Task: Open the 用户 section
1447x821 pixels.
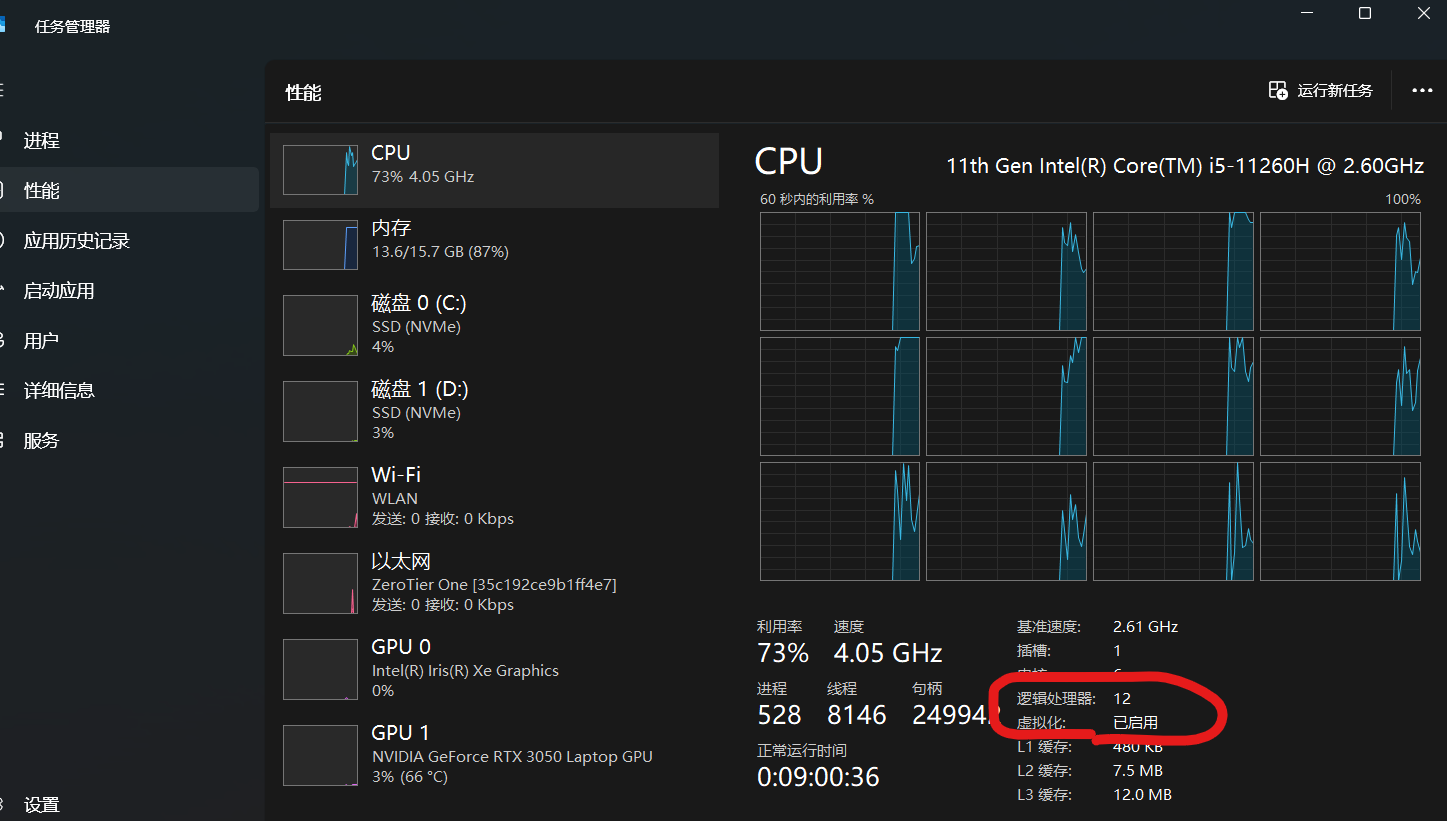Action: [42, 341]
